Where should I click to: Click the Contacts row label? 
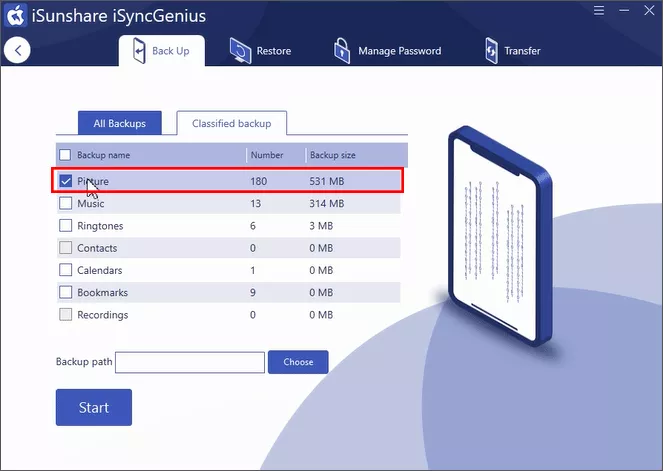97,248
